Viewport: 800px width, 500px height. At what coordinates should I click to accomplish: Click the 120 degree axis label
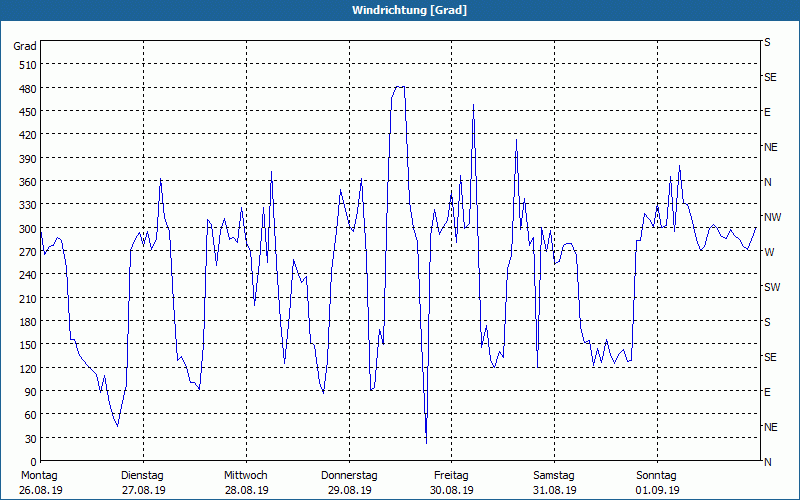click(x=28, y=369)
